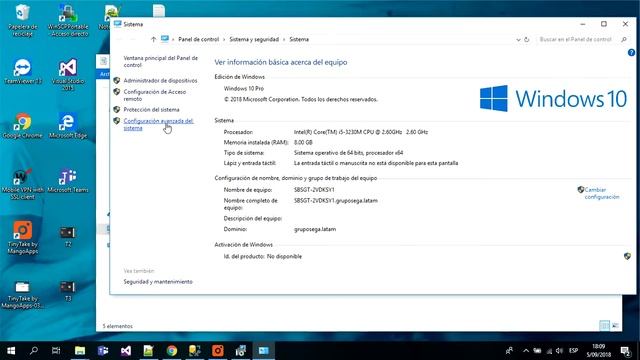
Task: Open WinSCPPortable desktop shortcut
Action: [x=68, y=20]
